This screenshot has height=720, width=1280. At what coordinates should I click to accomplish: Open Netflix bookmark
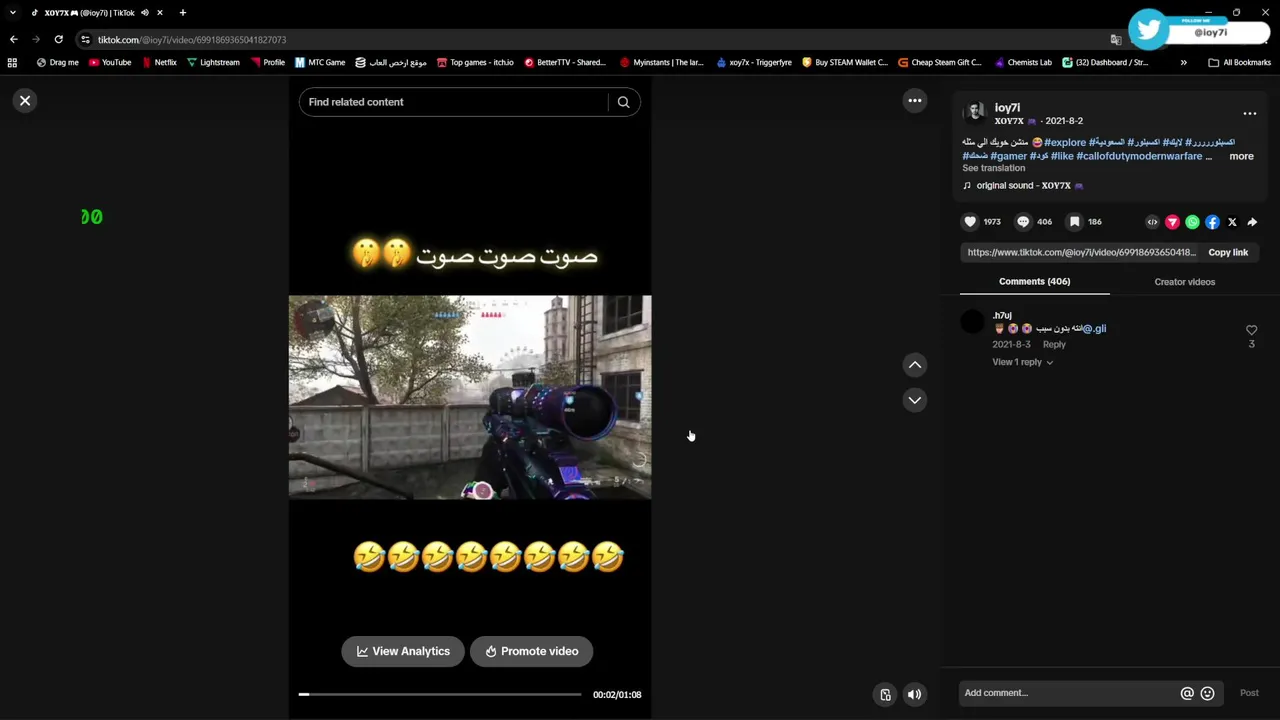pyautogui.click(x=159, y=62)
